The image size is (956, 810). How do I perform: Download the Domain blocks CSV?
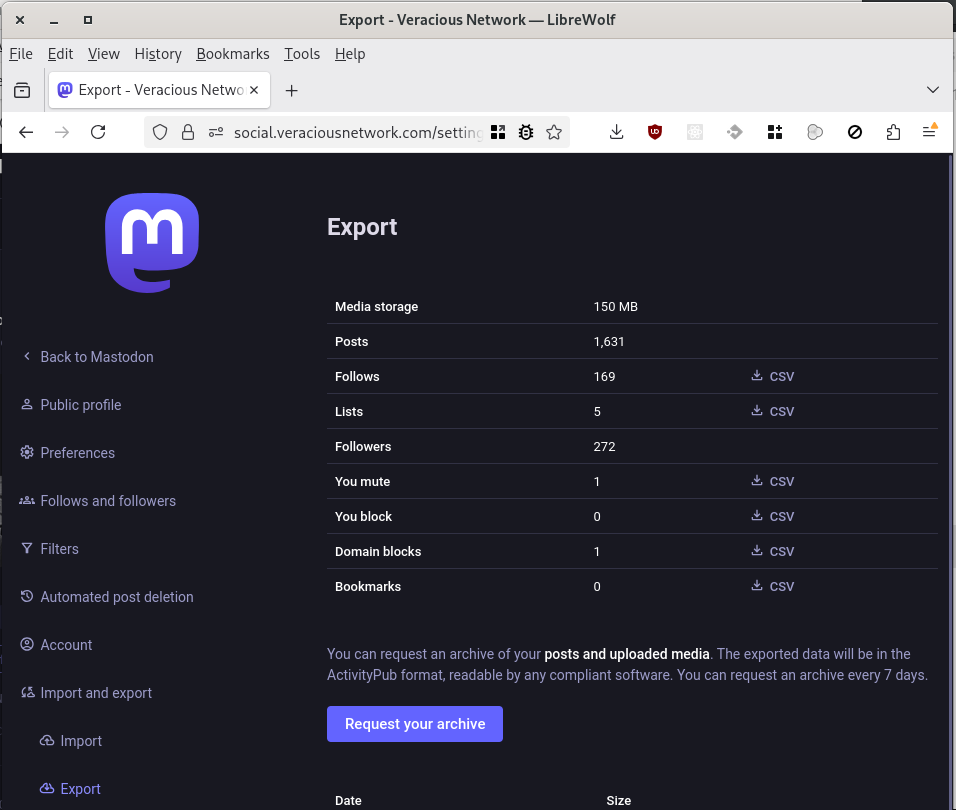[772, 552]
